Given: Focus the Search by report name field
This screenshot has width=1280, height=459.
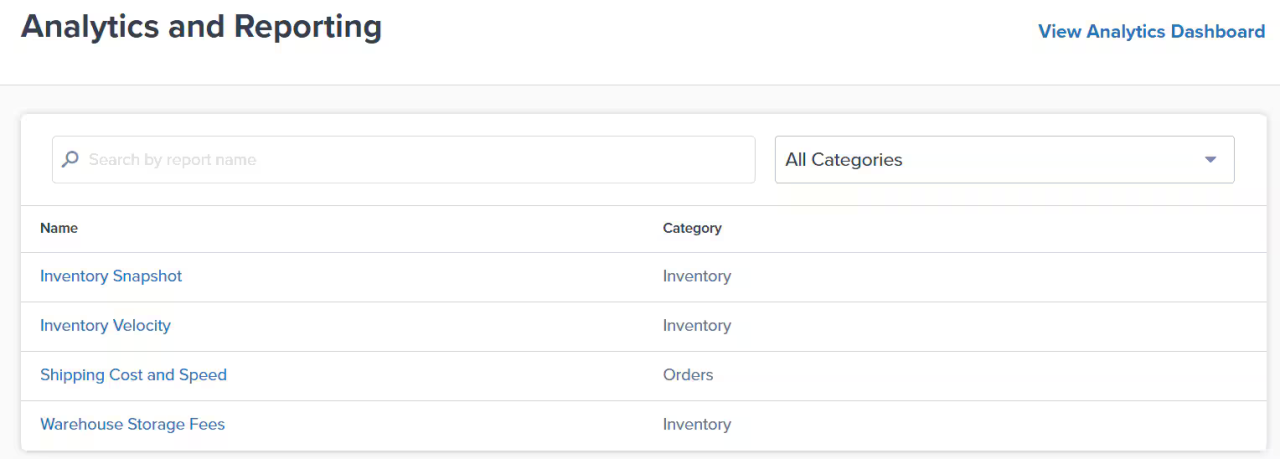Looking at the screenshot, I should (x=410, y=160).
